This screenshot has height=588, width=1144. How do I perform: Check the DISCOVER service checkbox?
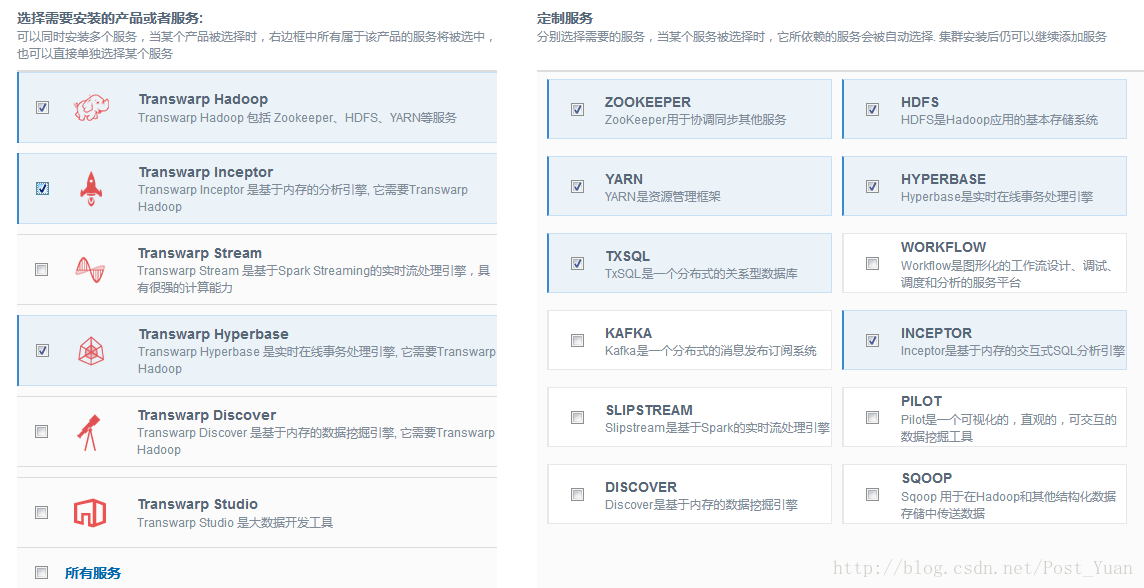point(577,494)
